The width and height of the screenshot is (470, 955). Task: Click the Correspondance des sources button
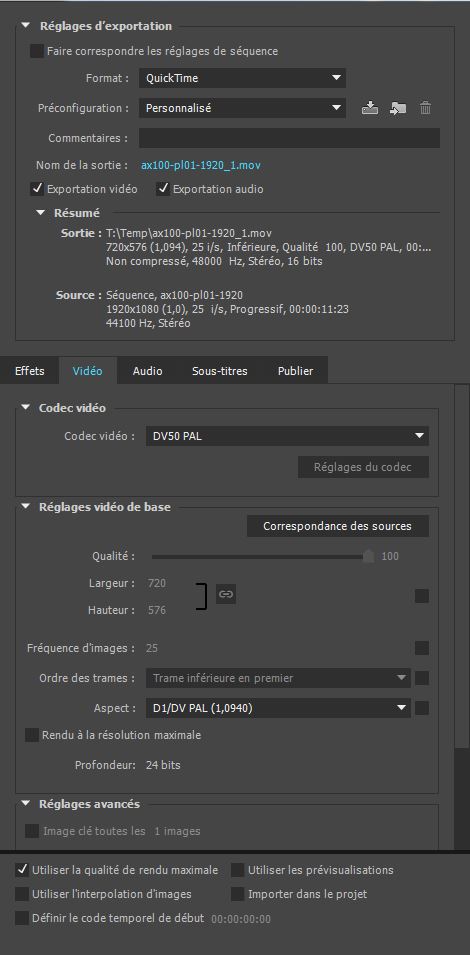[x=338, y=526]
